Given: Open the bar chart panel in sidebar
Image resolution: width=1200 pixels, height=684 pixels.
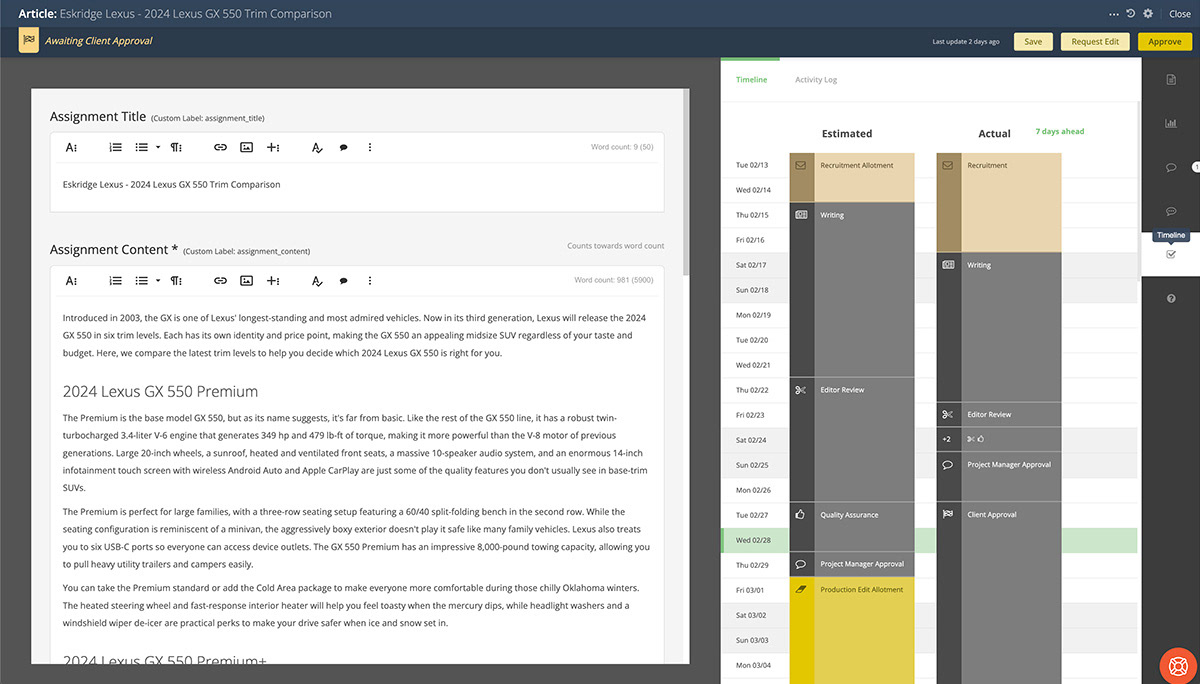Looking at the screenshot, I should tap(1171, 123).
